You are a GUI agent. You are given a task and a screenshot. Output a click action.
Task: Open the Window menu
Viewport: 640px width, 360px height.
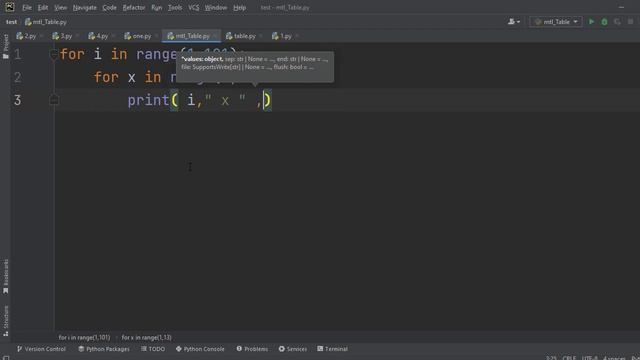(x=216, y=8)
